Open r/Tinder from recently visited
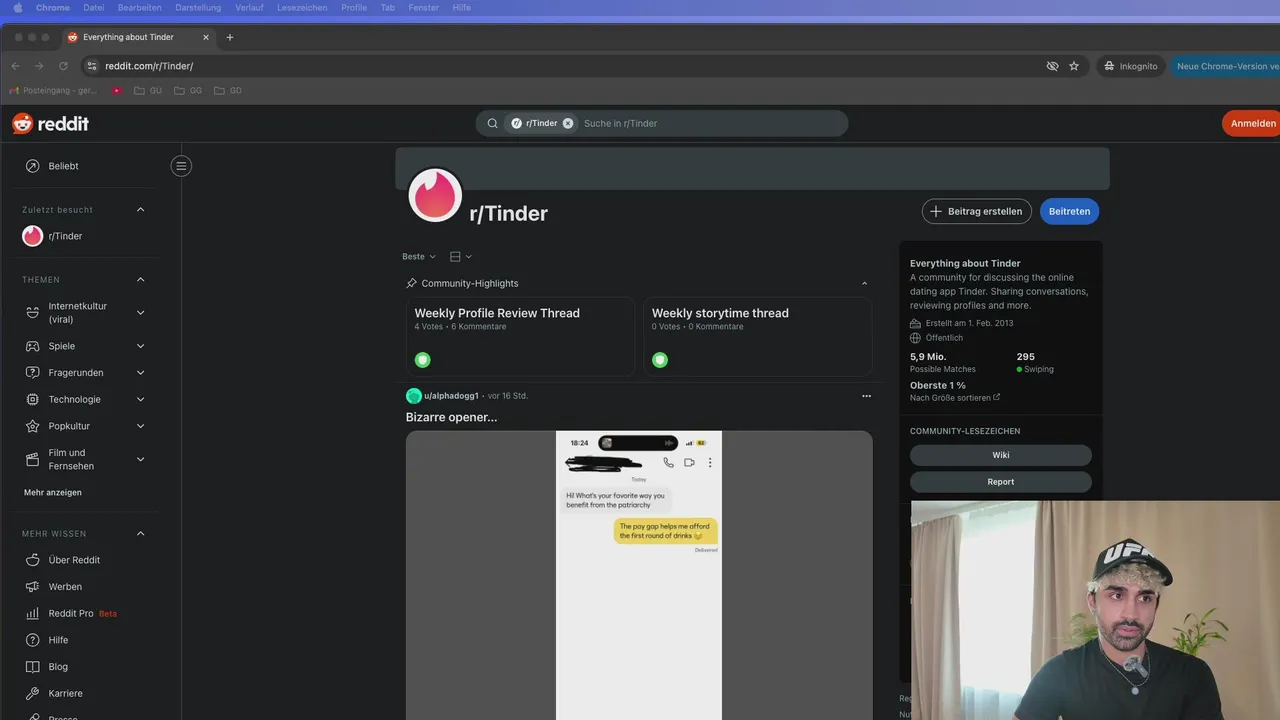This screenshot has height=720, width=1280. 65,236
